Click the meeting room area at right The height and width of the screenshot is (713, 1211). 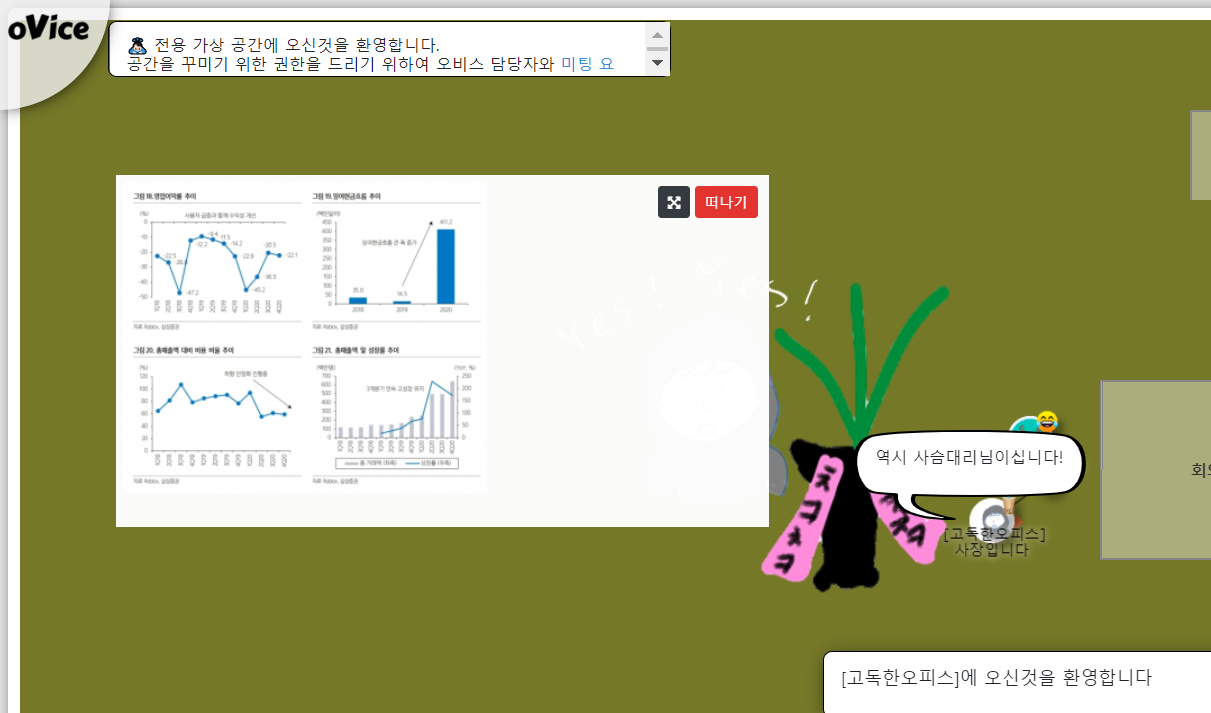1156,469
